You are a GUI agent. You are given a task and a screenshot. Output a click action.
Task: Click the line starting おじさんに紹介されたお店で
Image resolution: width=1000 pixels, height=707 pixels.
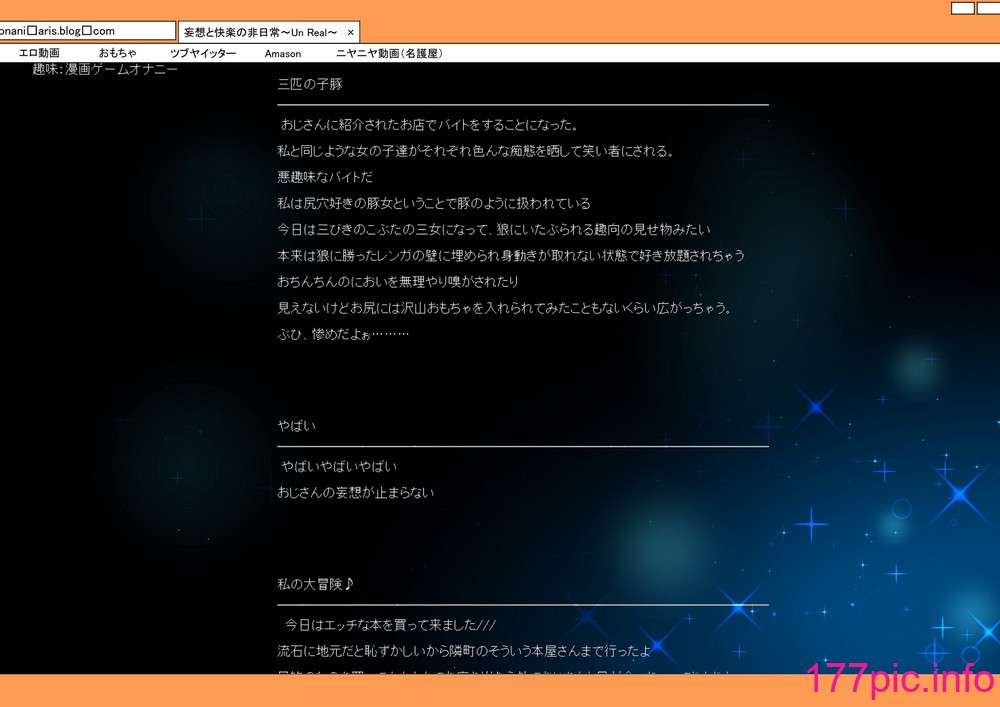tap(430, 125)
